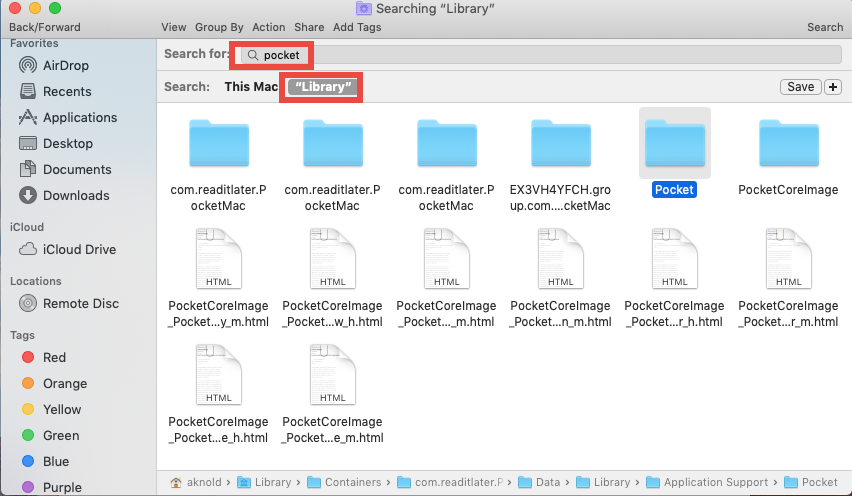This screenshot has height=496, width=852.
Task: Click the search field containing pocket
Action: (541, 55)
